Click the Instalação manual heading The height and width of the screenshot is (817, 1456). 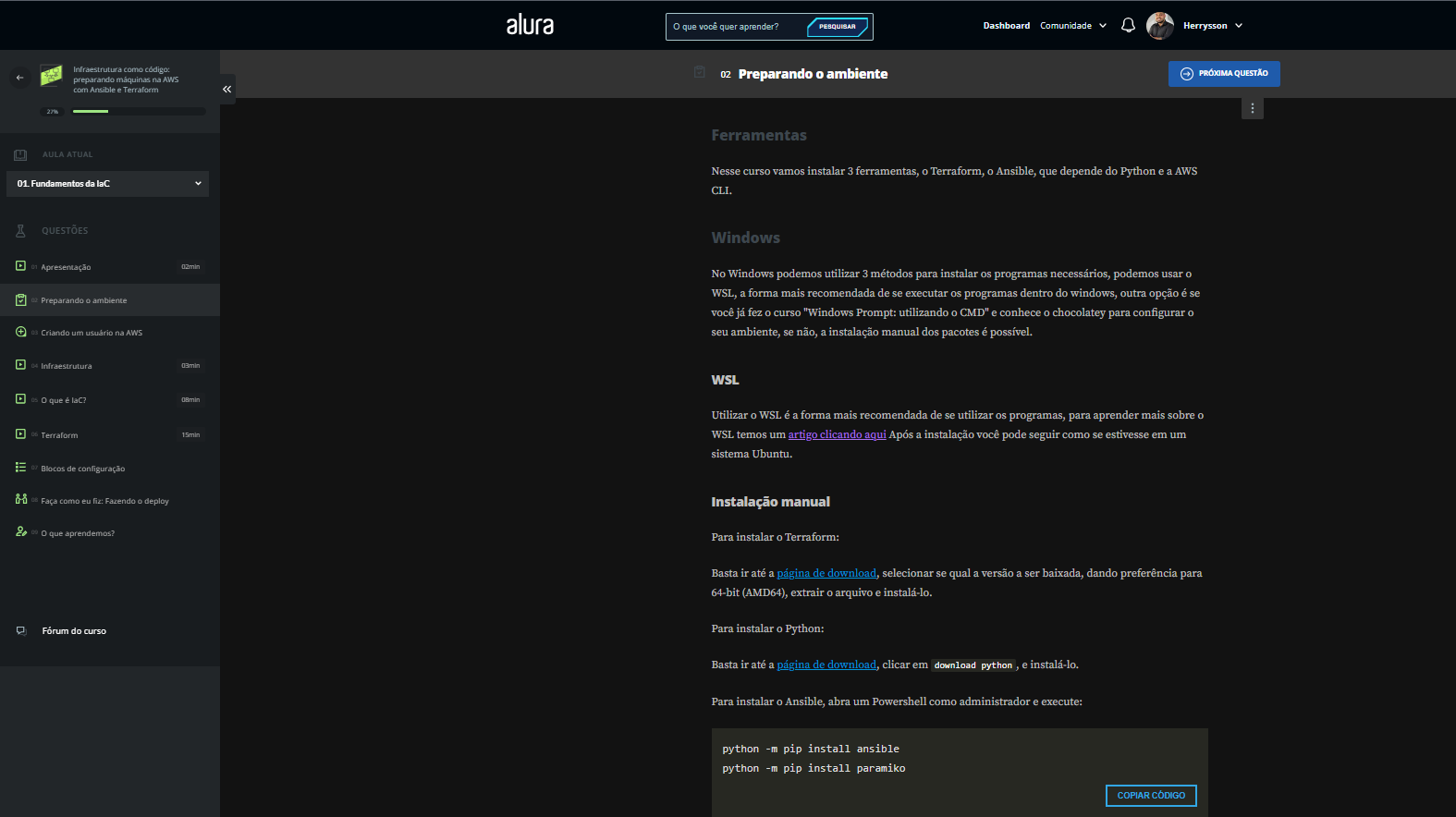click(770, 502)
